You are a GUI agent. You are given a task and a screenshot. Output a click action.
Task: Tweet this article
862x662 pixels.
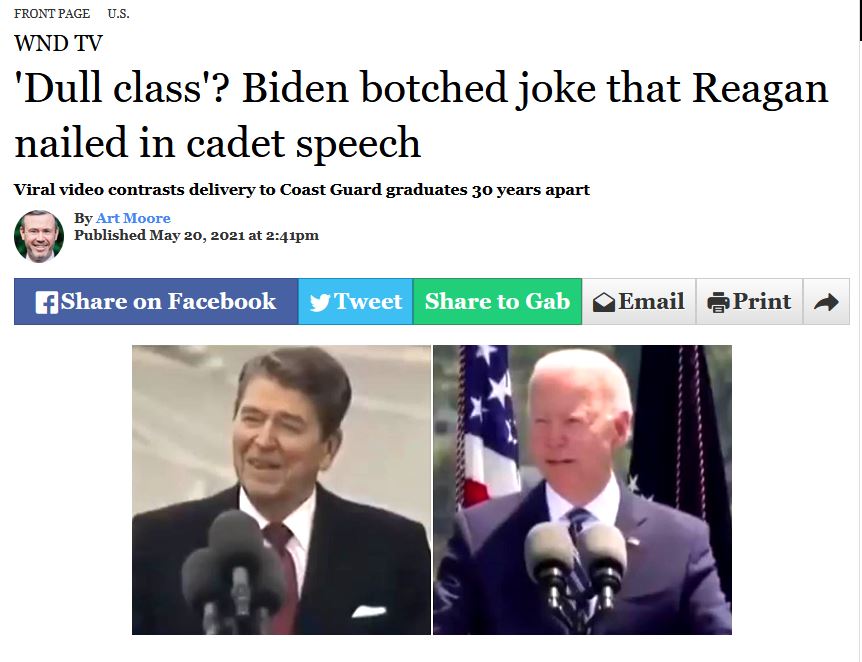coord(356,301)
